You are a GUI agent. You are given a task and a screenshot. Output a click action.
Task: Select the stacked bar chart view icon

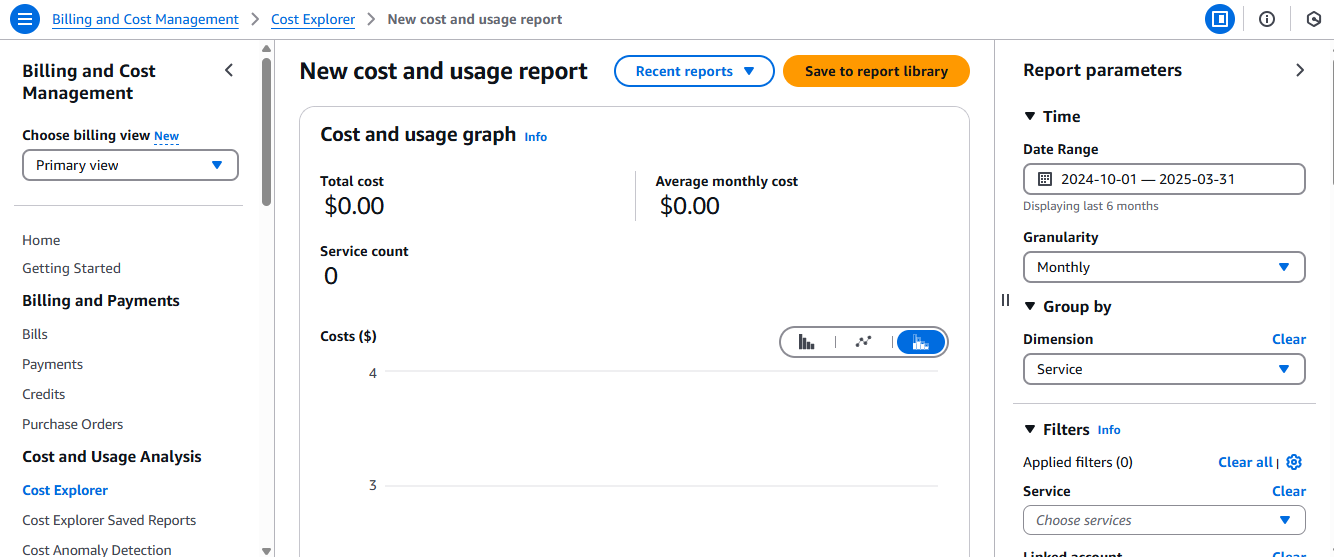coord(921,342)
